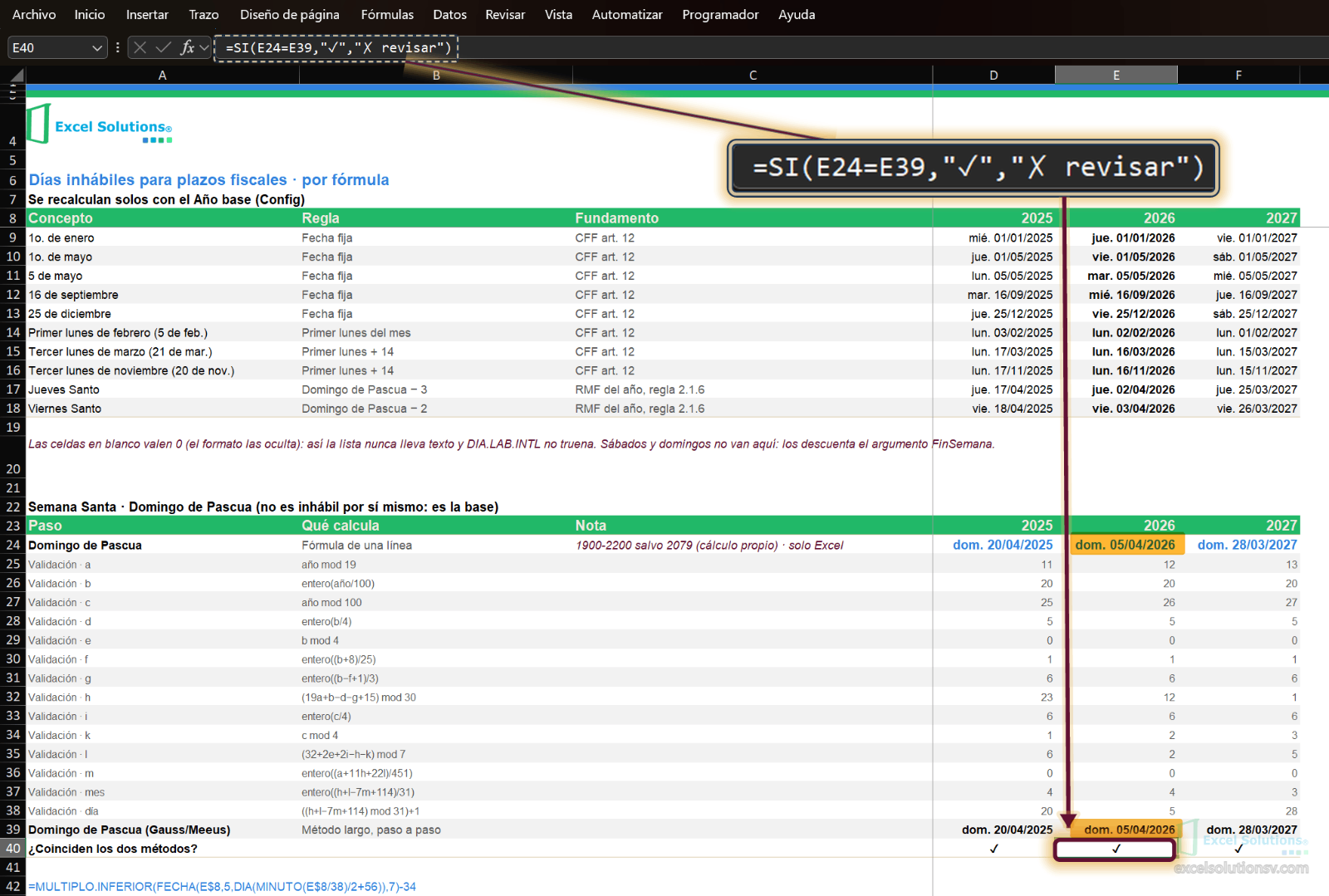Image resolution: width=1329 pixels, height=896 pixels.
Task: Switch to the Programador tab
Action: [720, 14]
